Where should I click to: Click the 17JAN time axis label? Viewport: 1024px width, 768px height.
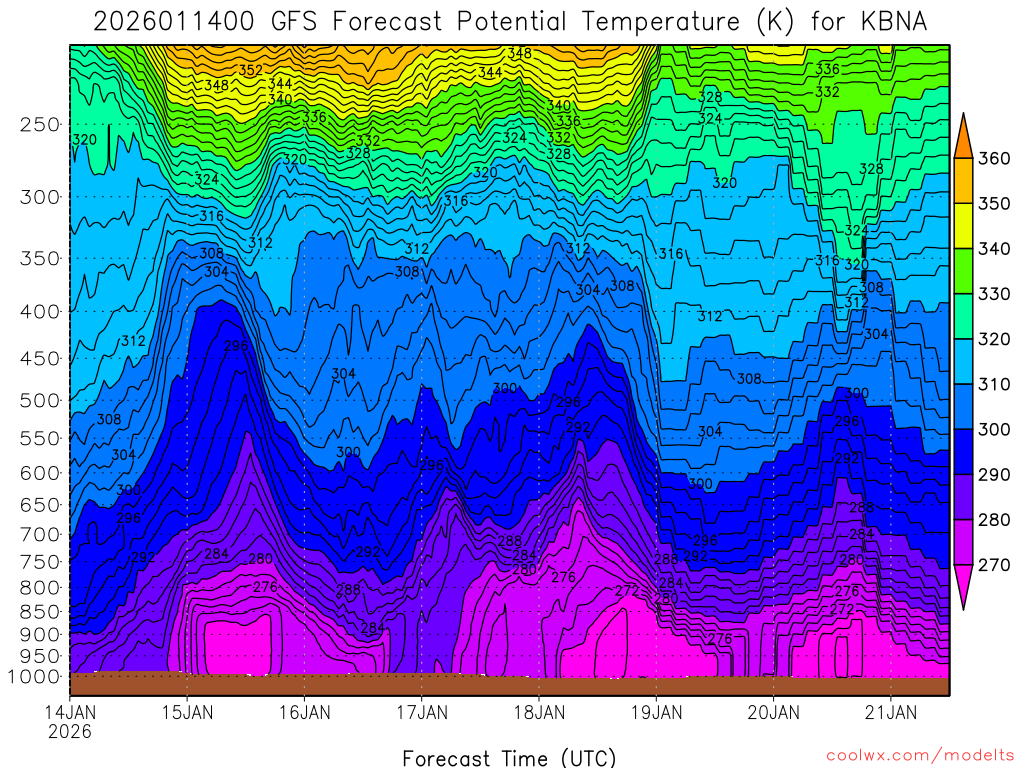[x=422, y=712]
